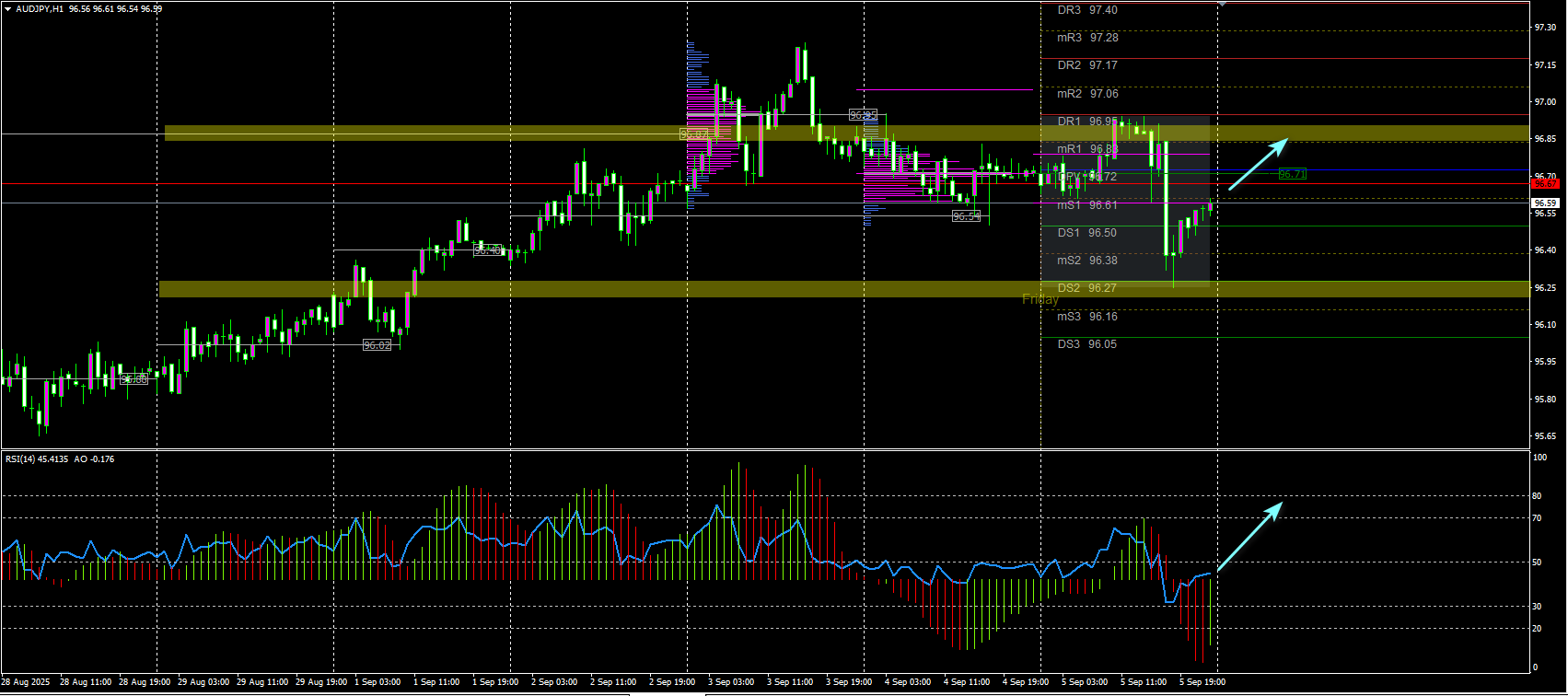The height and width of the screenshot is (696, 1568).
Task: Select the mS2 96.38 pivot label
Action: point(1087,261)
